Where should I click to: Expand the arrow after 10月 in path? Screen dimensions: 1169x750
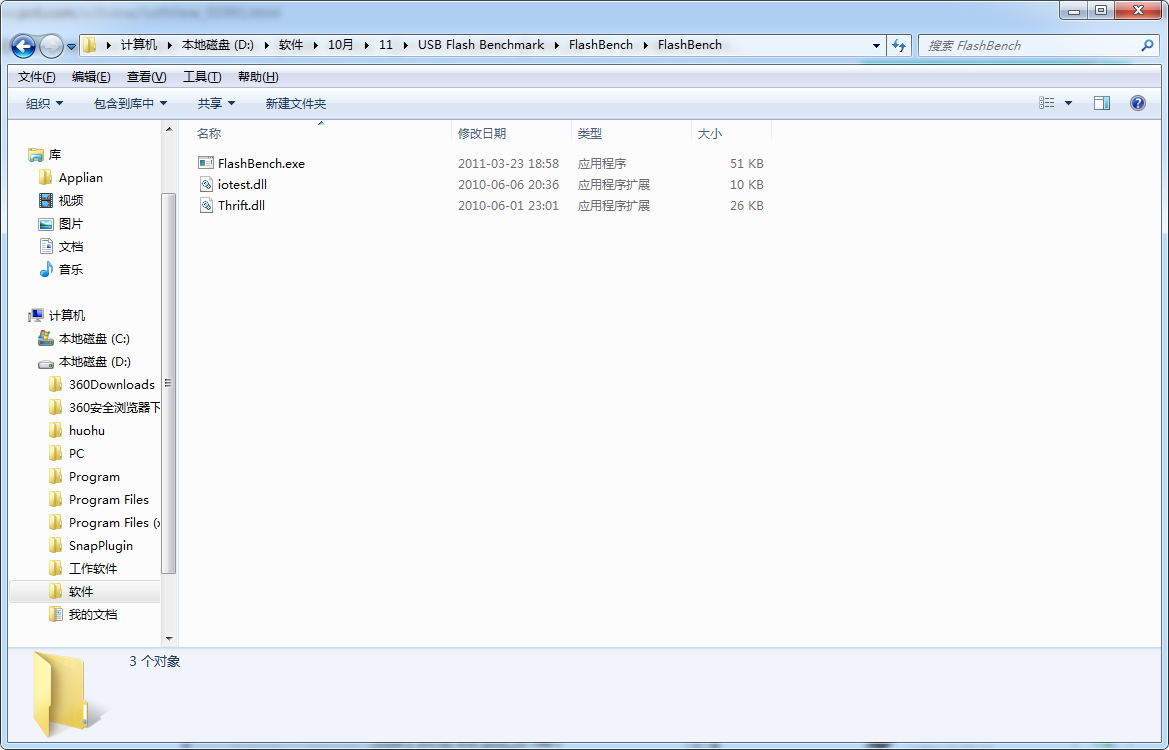pyautogui.click(x=367, y=45)
